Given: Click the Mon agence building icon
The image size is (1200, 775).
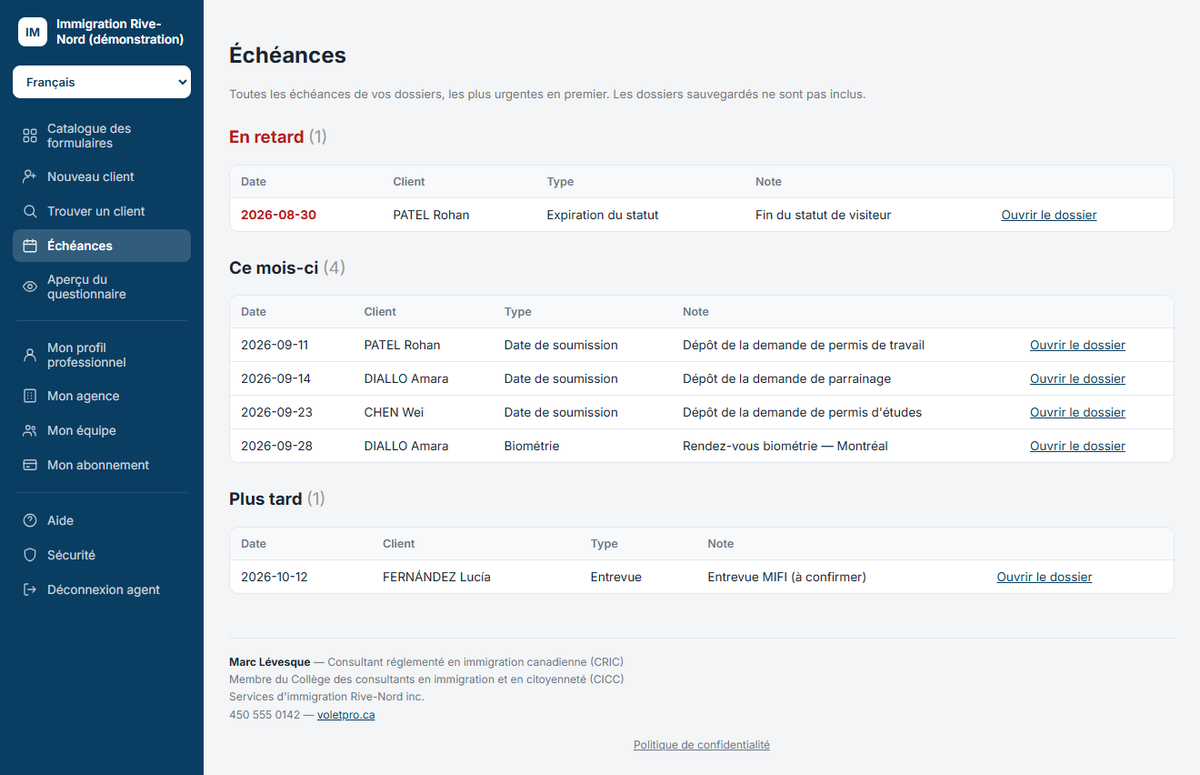Looking at the screenshot, I should click(30, 396).
